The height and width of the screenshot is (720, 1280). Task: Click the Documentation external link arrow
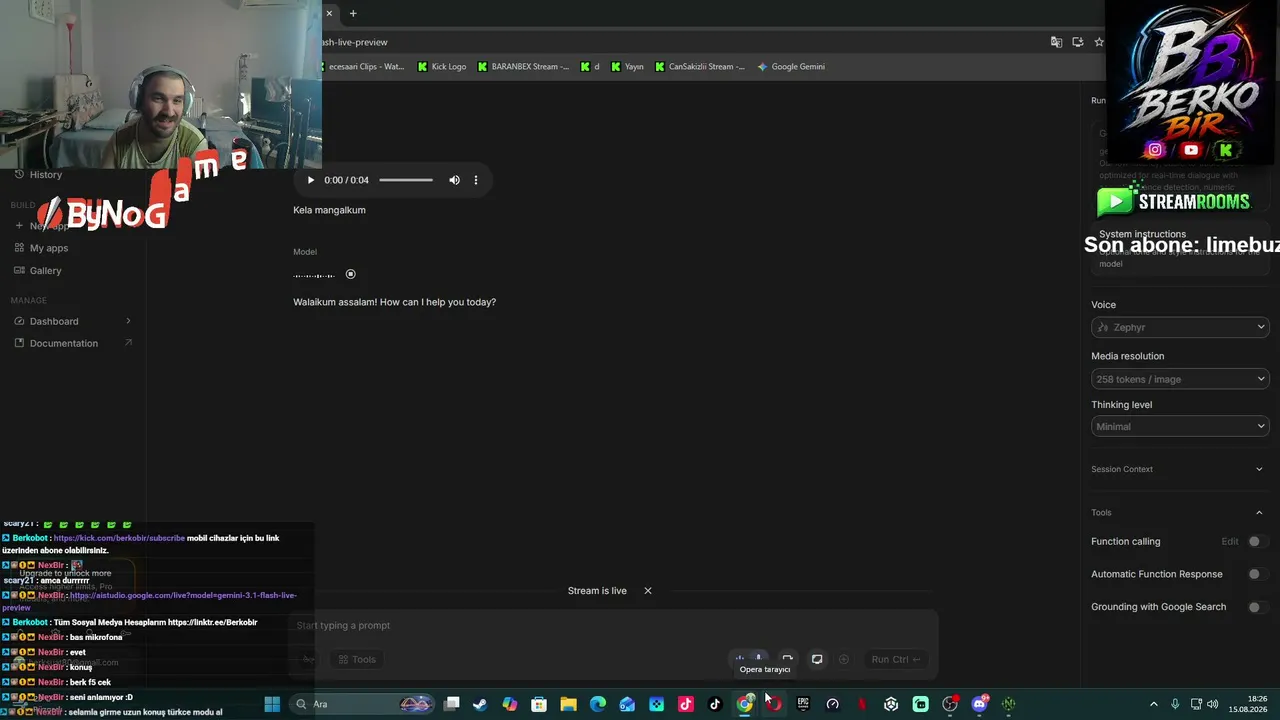(128, 343)
